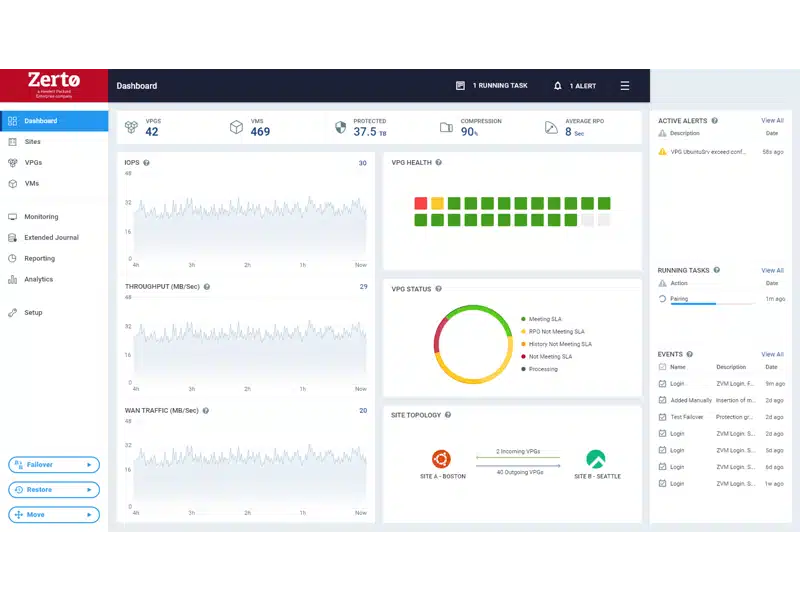Expand the Restore button arrow

coord(90,490)
